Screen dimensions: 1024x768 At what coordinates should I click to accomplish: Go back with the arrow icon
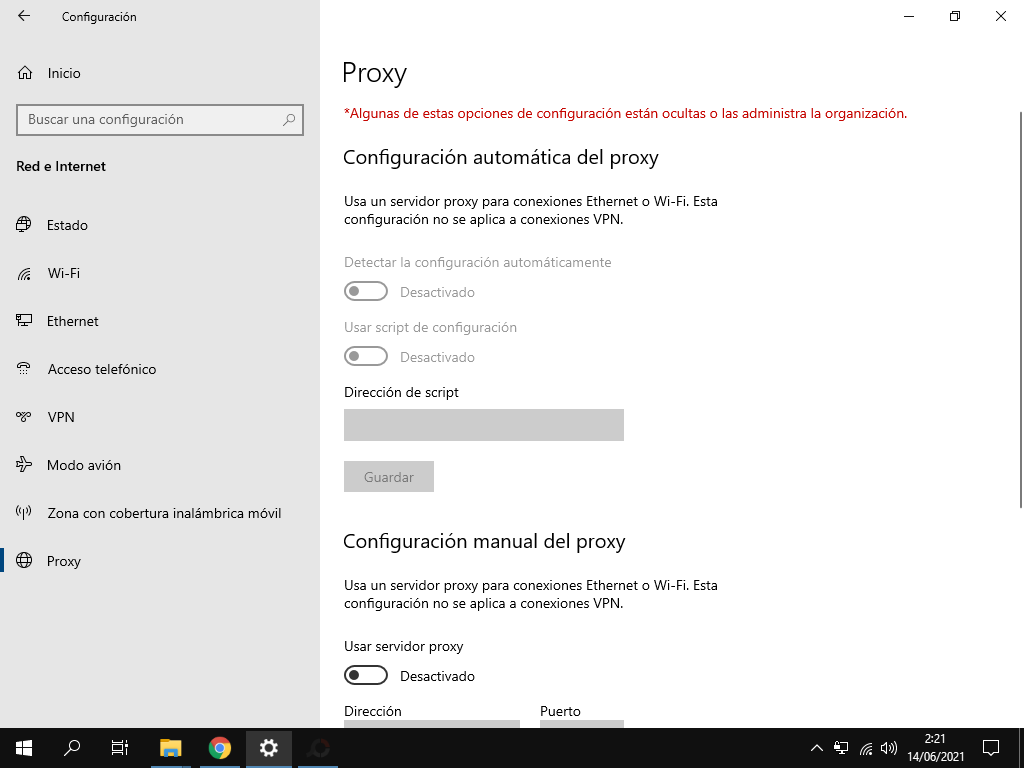(x=24, y=16)
